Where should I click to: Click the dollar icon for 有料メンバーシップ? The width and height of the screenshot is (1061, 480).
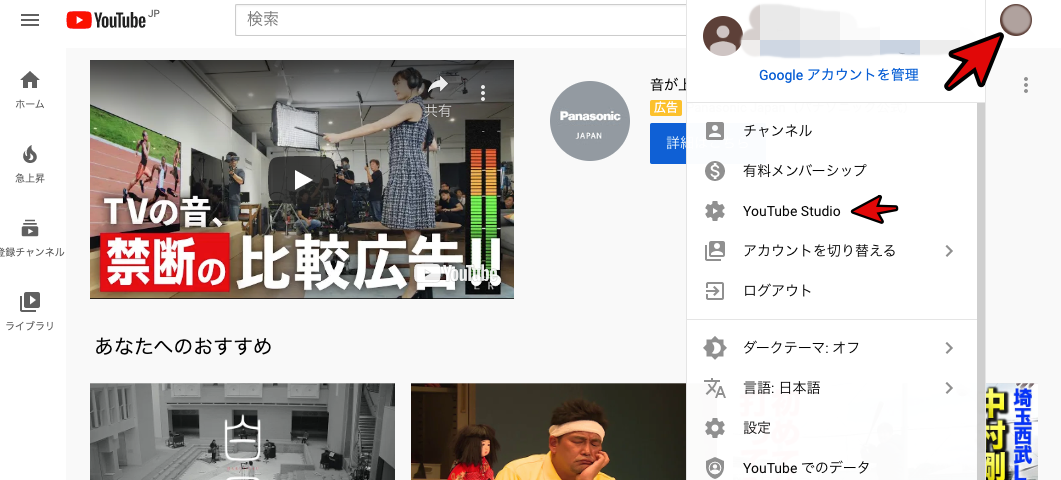tap(715, 171)
